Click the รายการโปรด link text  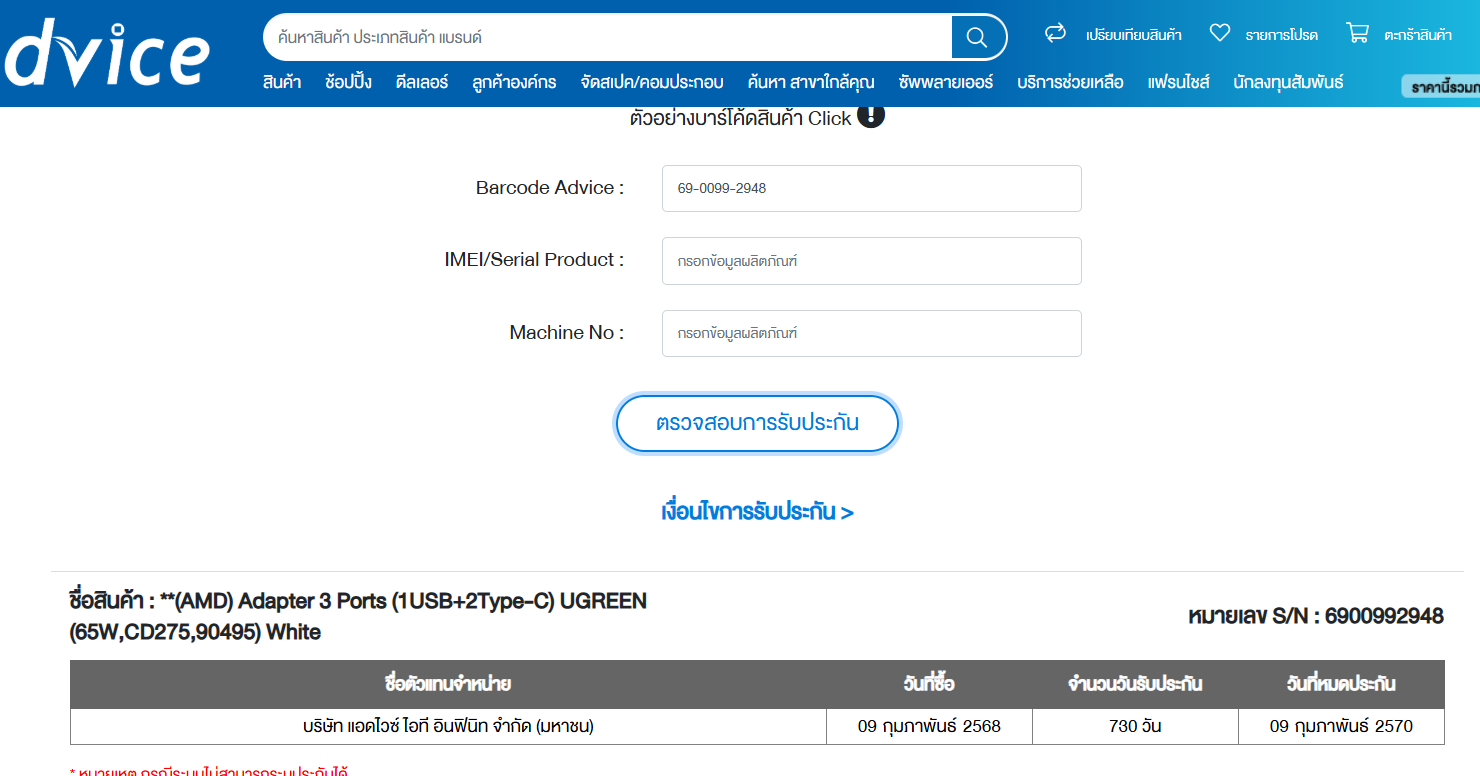[1281, 35]
